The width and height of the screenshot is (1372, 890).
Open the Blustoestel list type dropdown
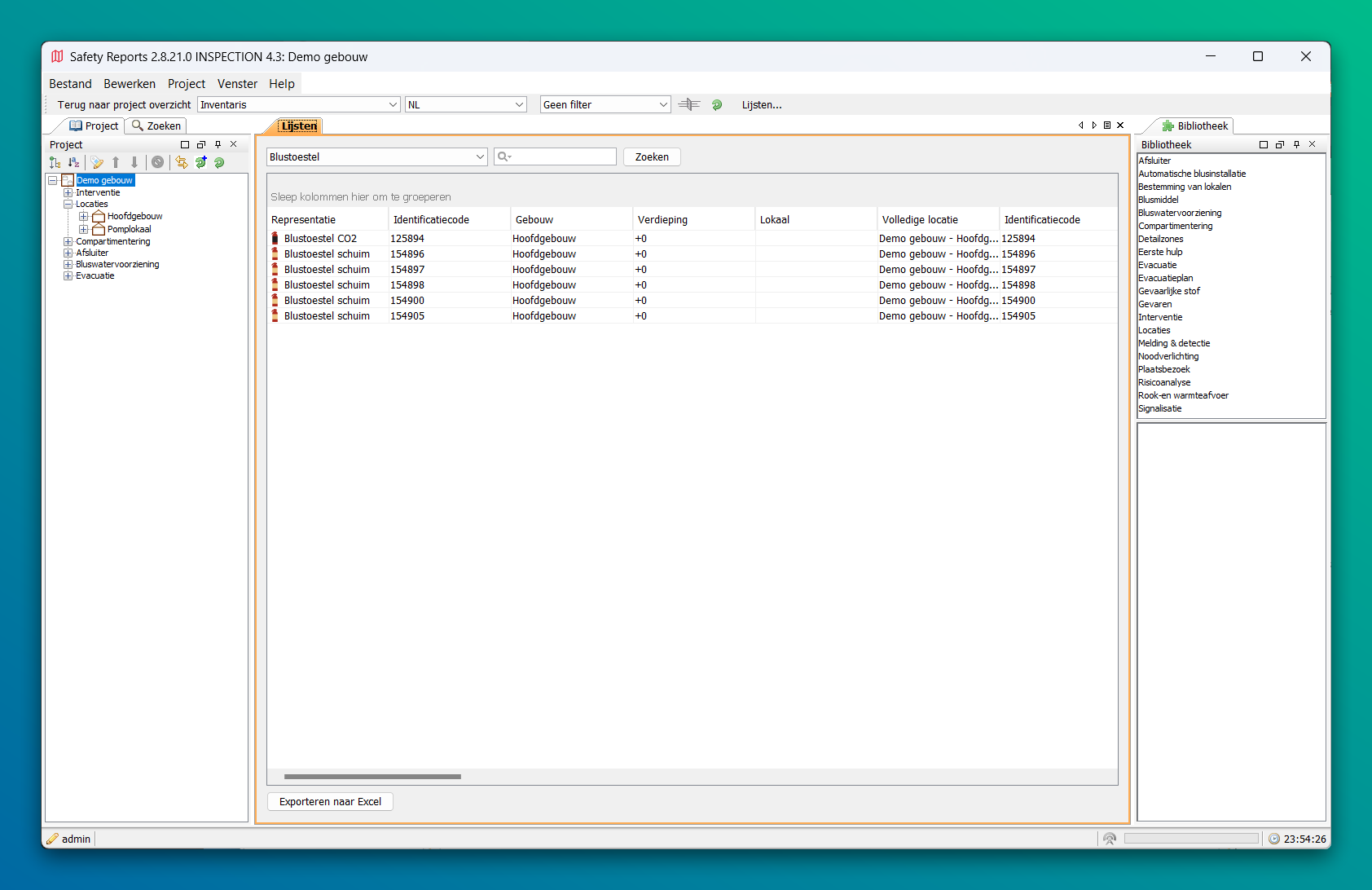480,157
